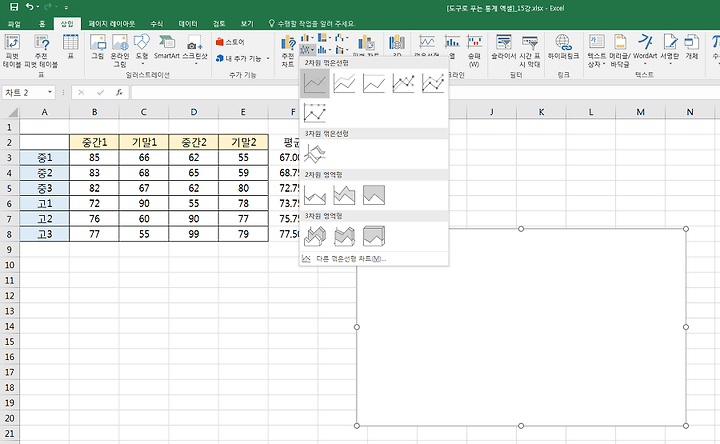Insert online pictures (온라인 그림)

pos(120,51)
